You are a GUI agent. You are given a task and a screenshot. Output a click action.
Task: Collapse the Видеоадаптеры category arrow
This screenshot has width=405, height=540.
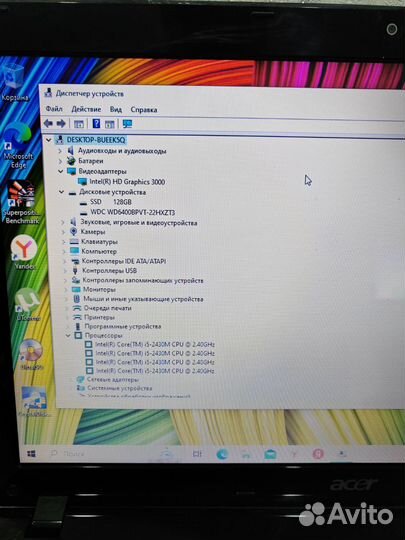point(61,171)
